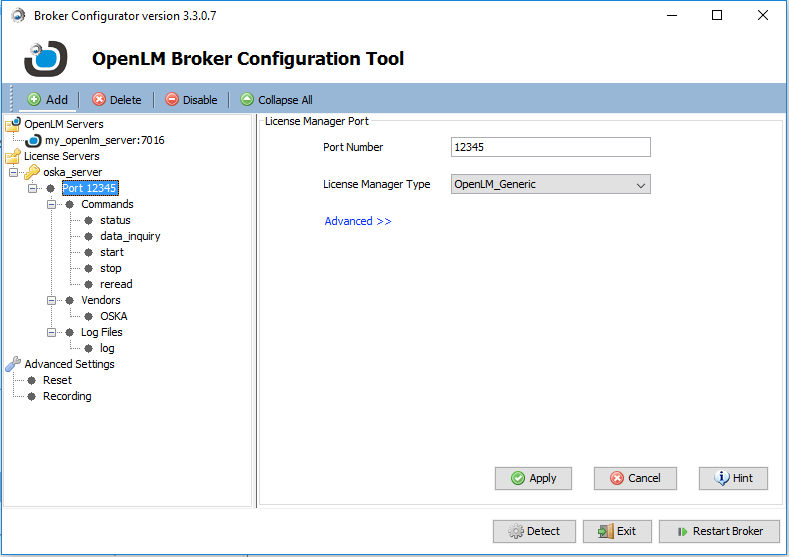Collapse the Port 12345 tree node
The width and height of the screenshot is (789, 557).
32,188
